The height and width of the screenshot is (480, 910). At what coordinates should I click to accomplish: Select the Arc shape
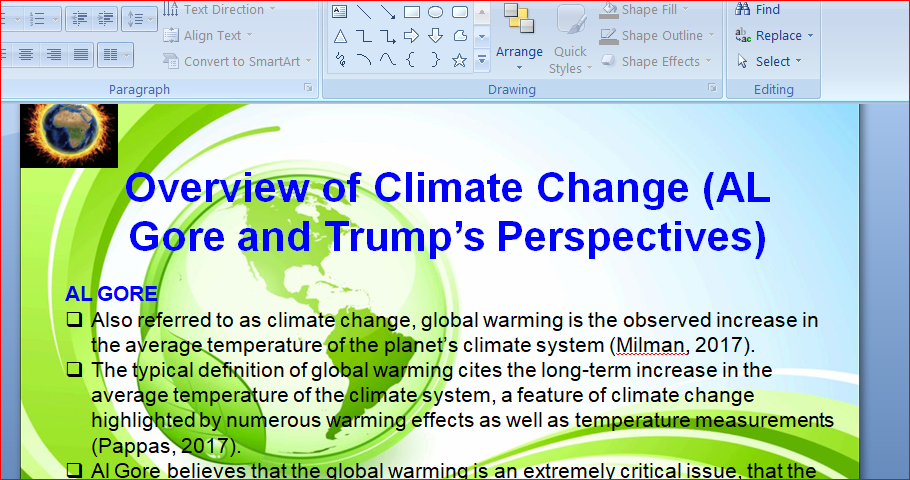[x=364, y=60]
